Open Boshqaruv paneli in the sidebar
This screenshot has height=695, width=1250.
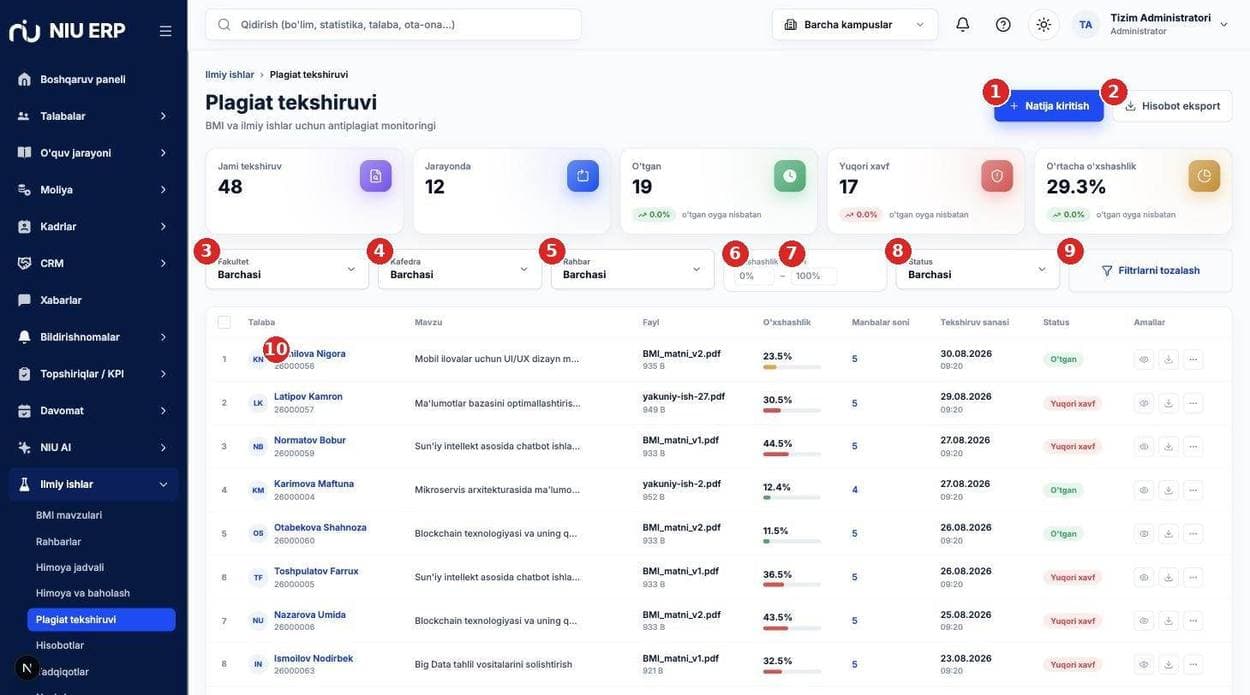(x=93, y=79)
